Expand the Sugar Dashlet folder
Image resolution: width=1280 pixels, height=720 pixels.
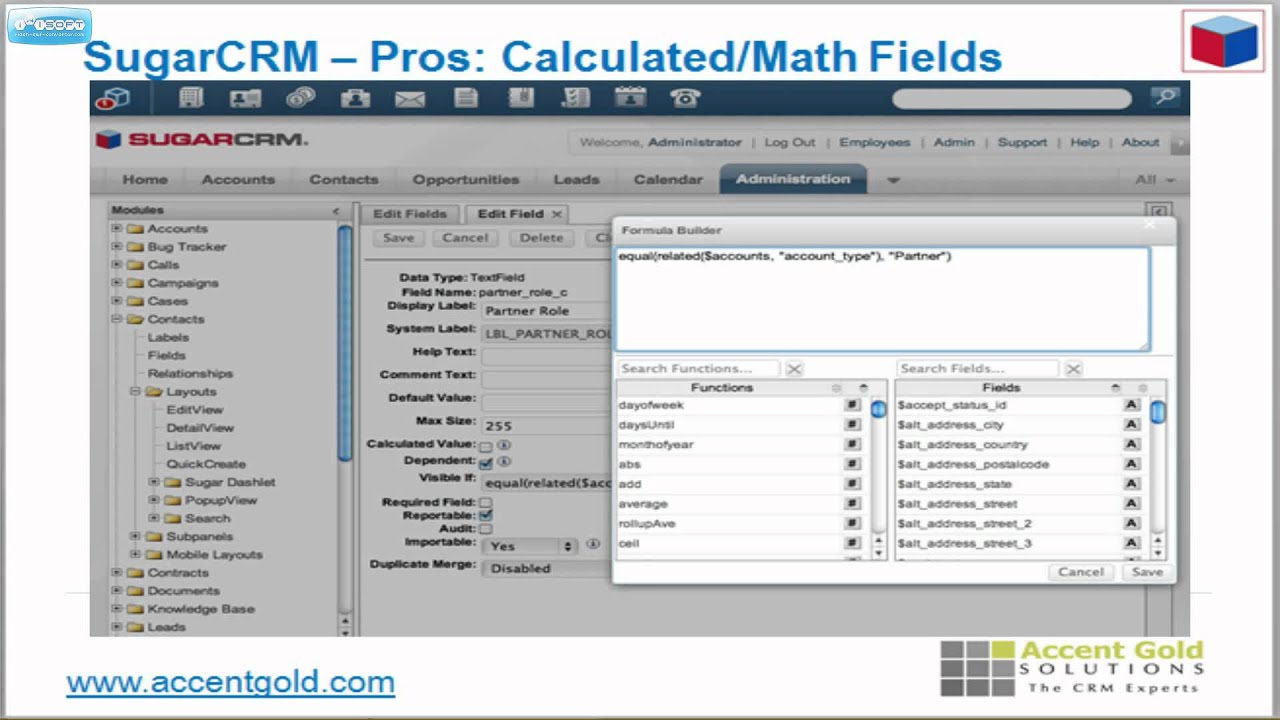[x=154, y=482]
